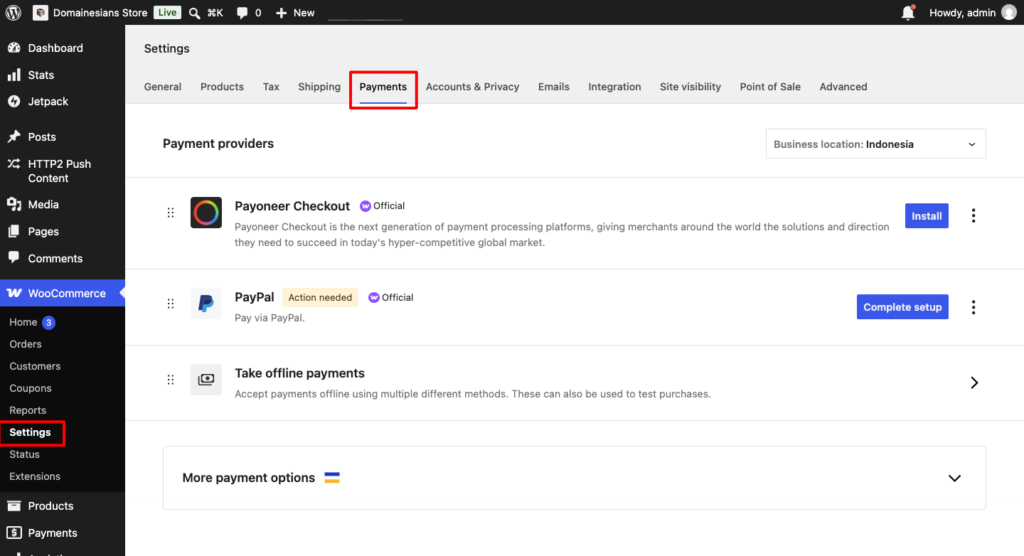The image size is (1024, 556).
Task: Open WooCommerce Orders link
Action: pyautogui.click(x=25, y=344)
